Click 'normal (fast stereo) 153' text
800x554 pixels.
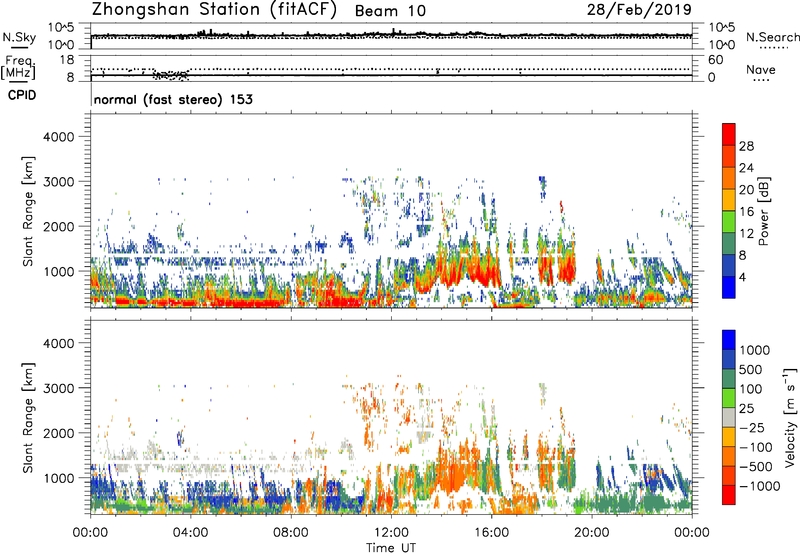pos(173,99)
